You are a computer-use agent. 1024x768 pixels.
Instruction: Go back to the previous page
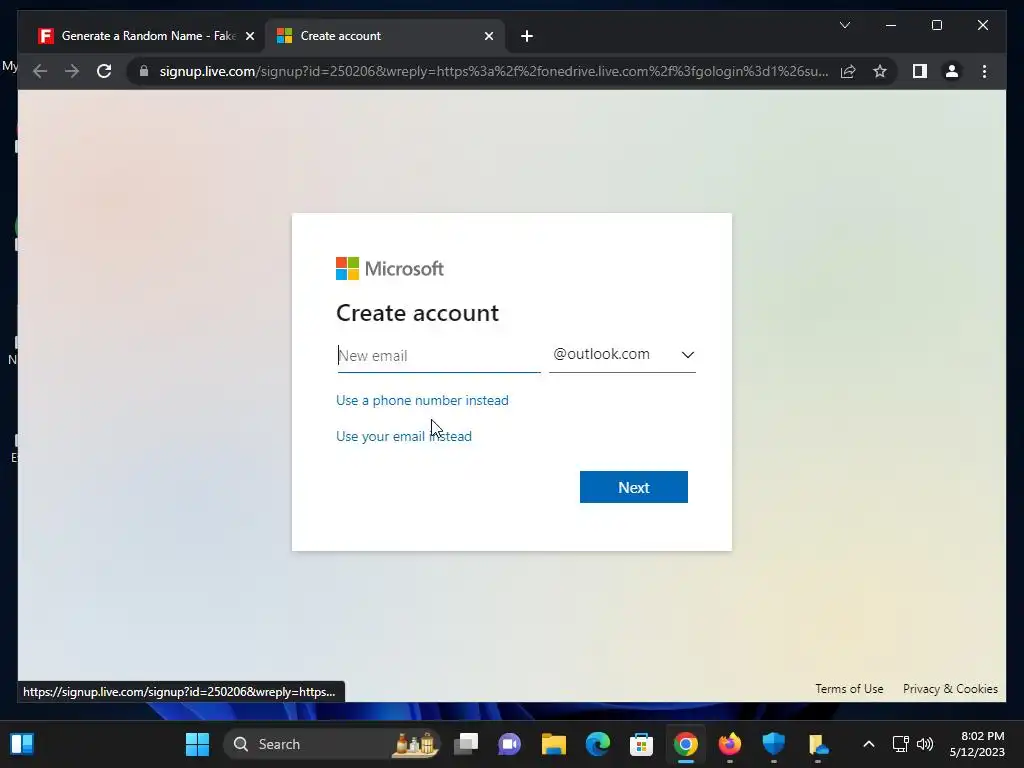tap(40, 71)
